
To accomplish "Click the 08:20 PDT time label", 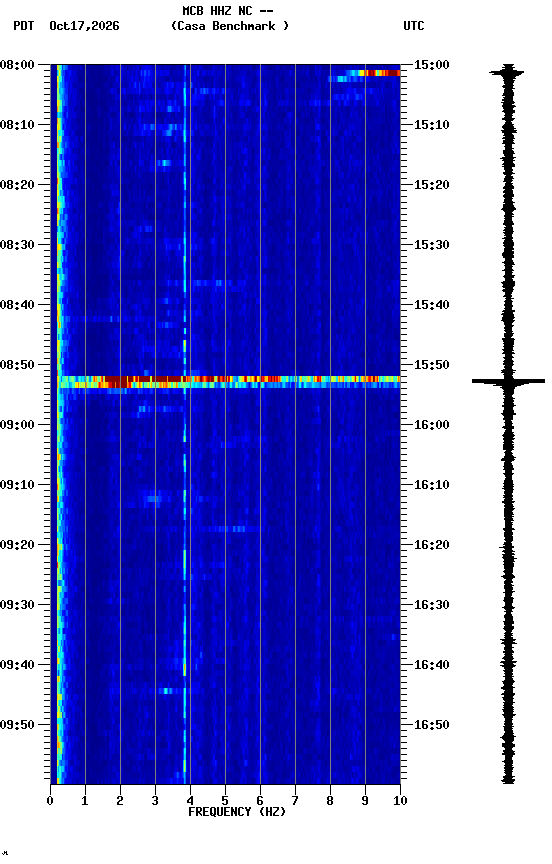I will coord(17,185).
